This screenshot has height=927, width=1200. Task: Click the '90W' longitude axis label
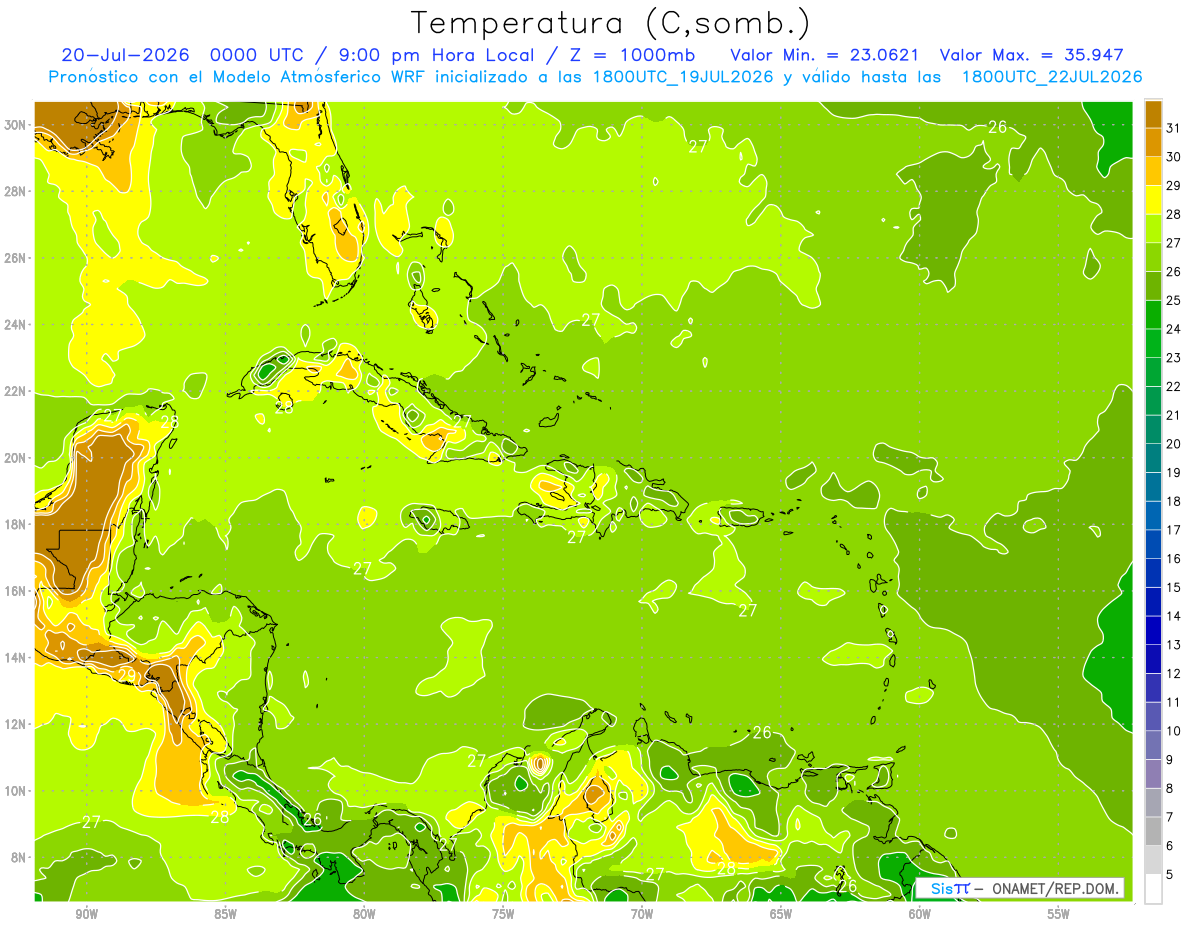86,915
